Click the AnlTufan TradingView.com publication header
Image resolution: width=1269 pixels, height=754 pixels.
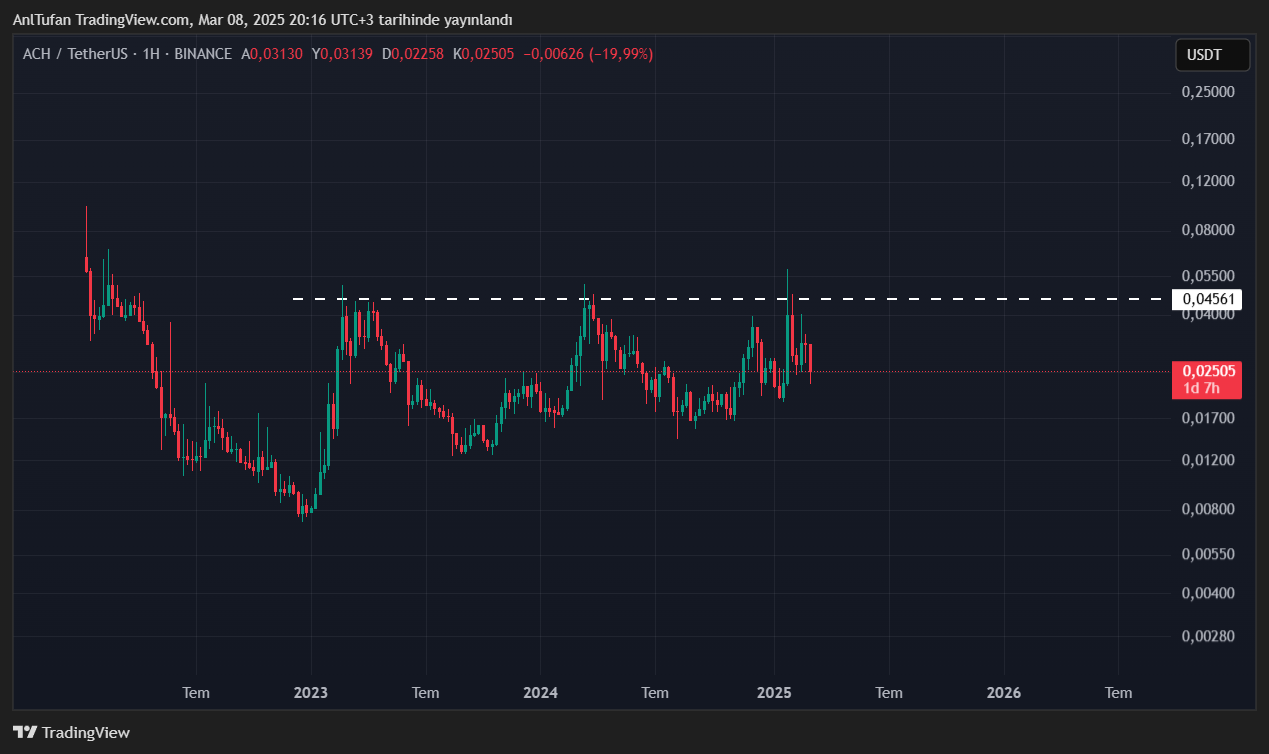pyautogui.click(x=262, y=20)
